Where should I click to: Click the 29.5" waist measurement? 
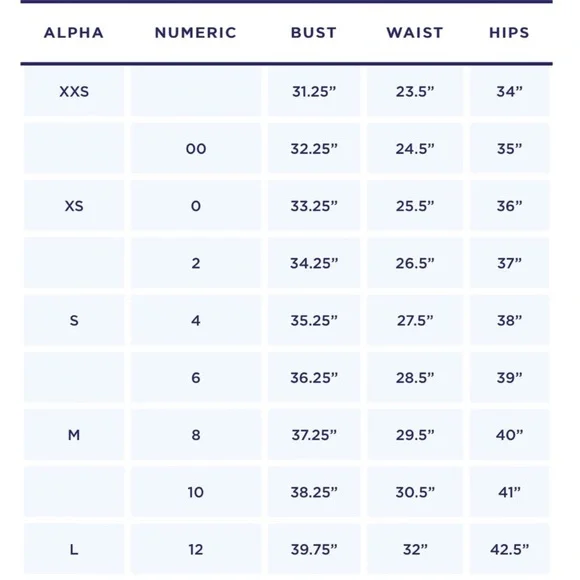[x=415, y=435]
